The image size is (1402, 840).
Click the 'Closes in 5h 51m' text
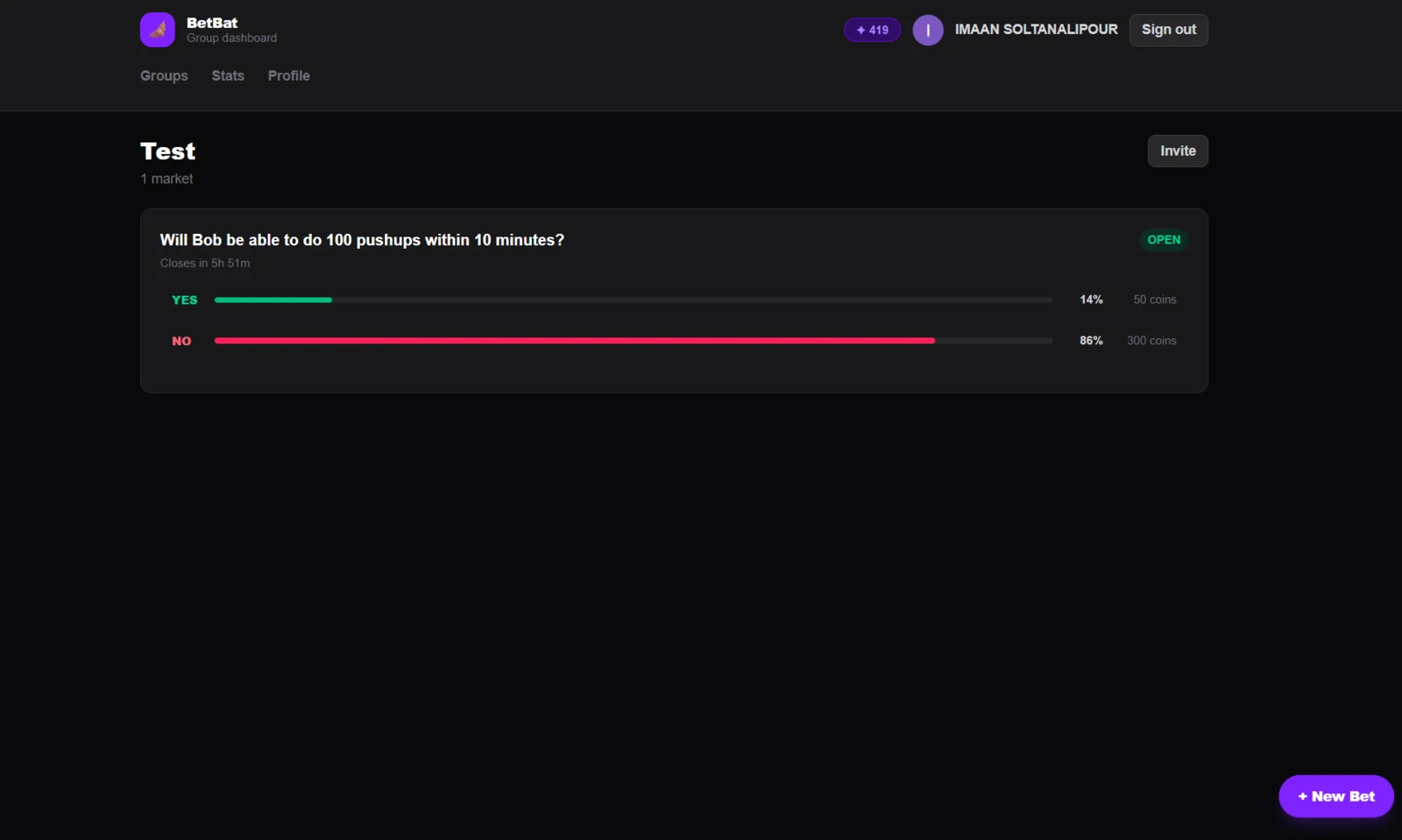[205, 263]
